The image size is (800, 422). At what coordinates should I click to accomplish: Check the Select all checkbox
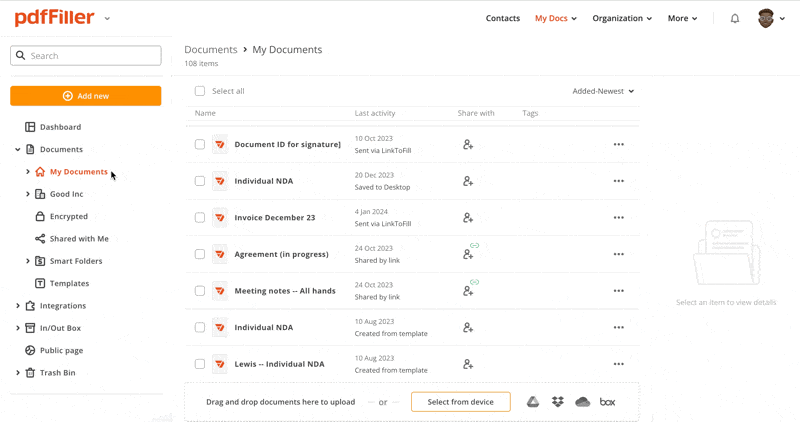coord(200,91)
